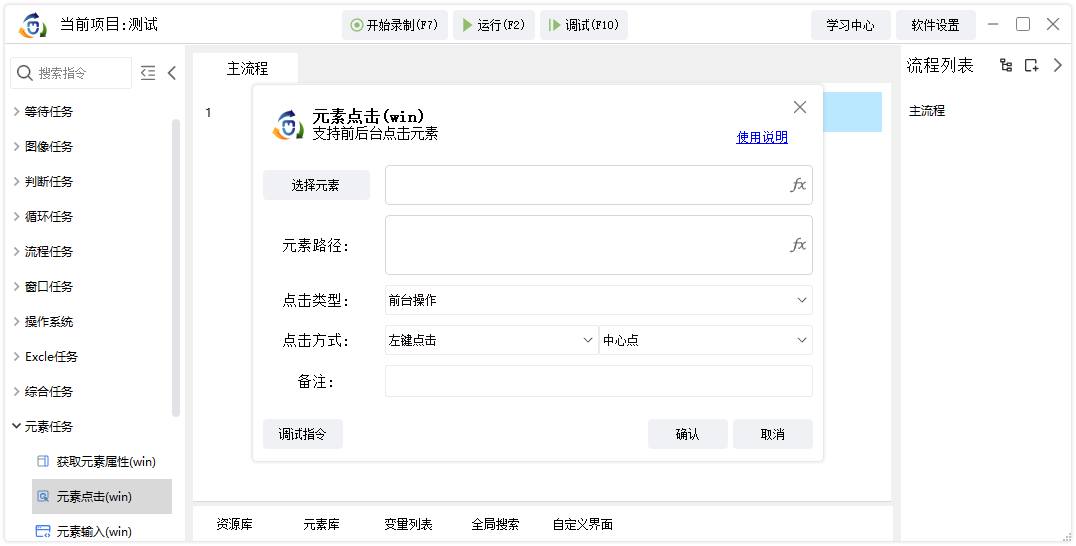
Task: Click the 确认 button
Action: [688, 434]
